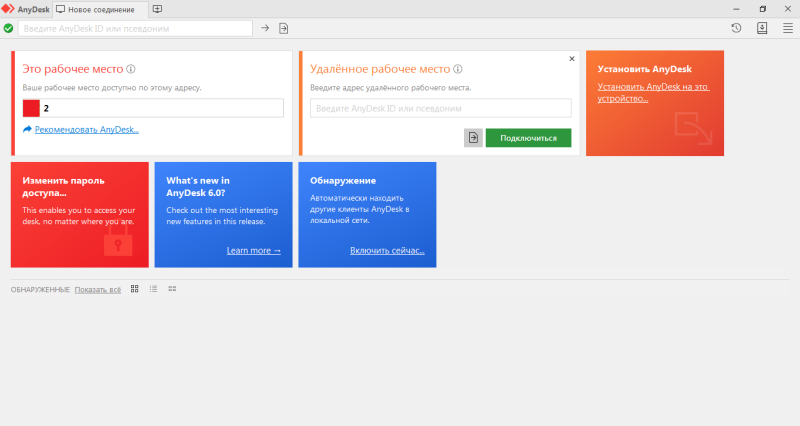Click the gray file transfer button near Подключиться
The height and width of the screenshot is (426, 800).
point(473,138)
